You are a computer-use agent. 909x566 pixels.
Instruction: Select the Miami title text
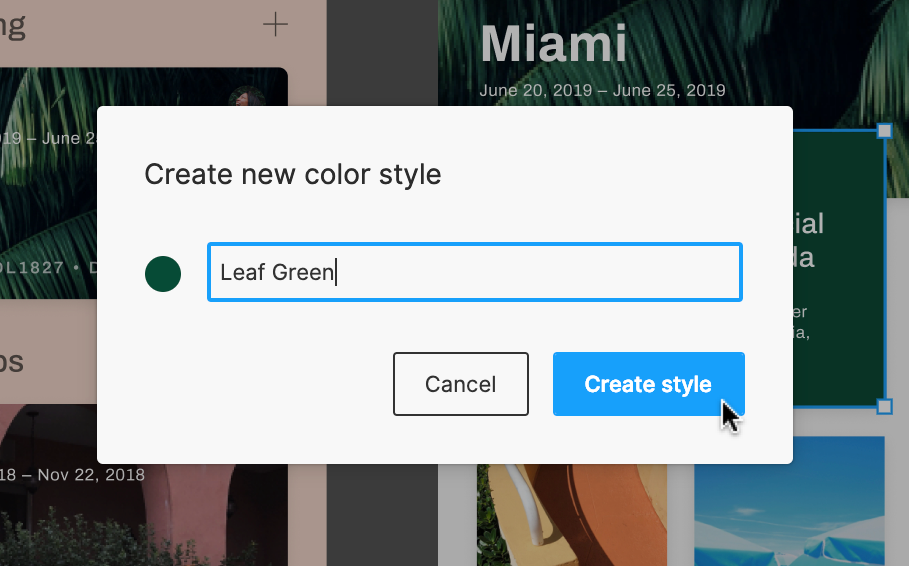(553, 45)
